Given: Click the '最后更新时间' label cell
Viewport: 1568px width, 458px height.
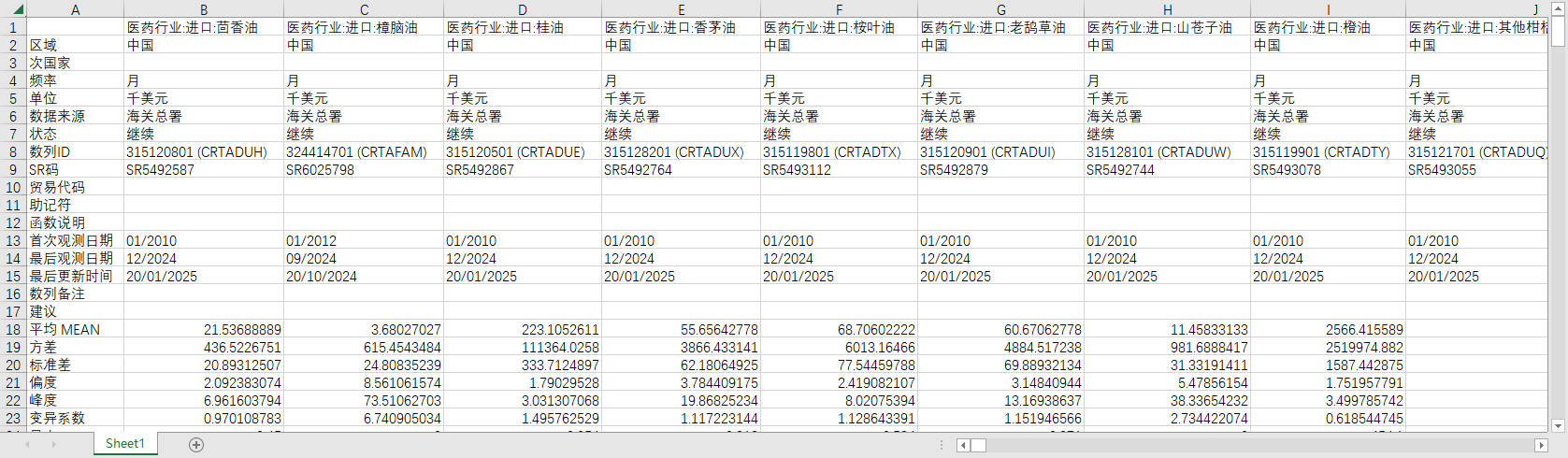Looking at the screenshot, I should [x=75, y=276].
